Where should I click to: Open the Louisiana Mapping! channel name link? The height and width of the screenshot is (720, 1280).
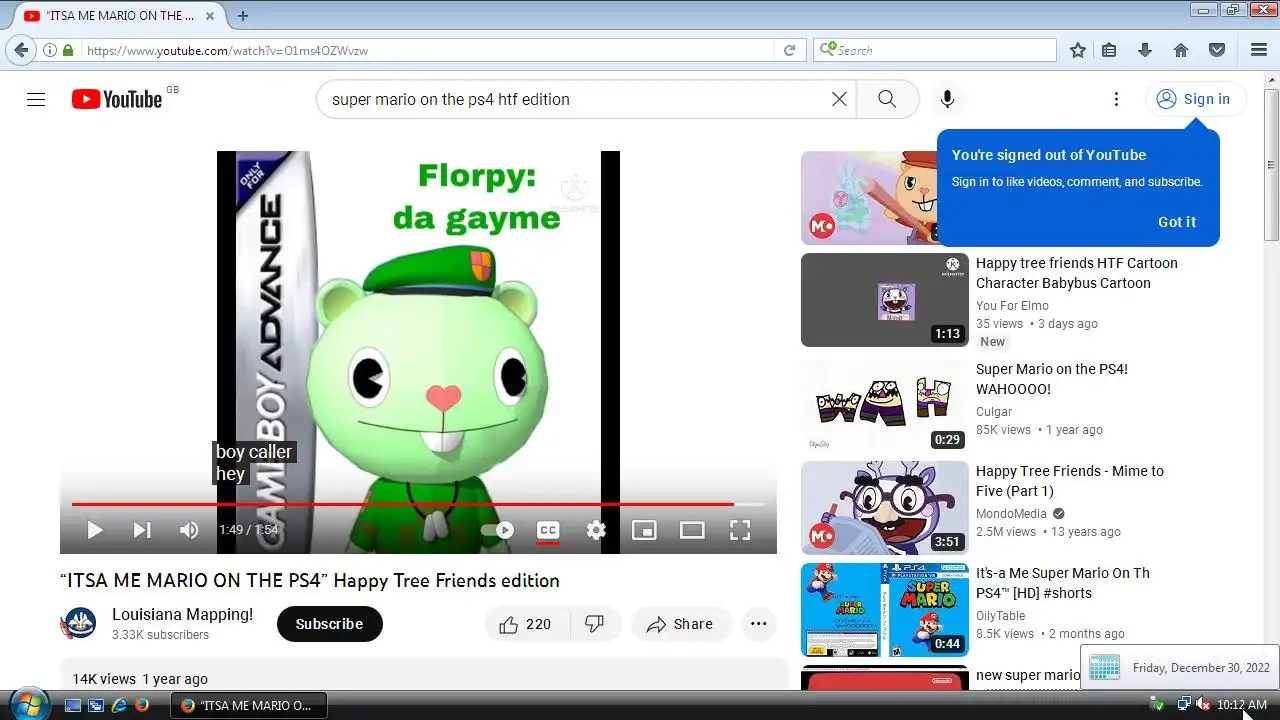[x=182, y=614]
